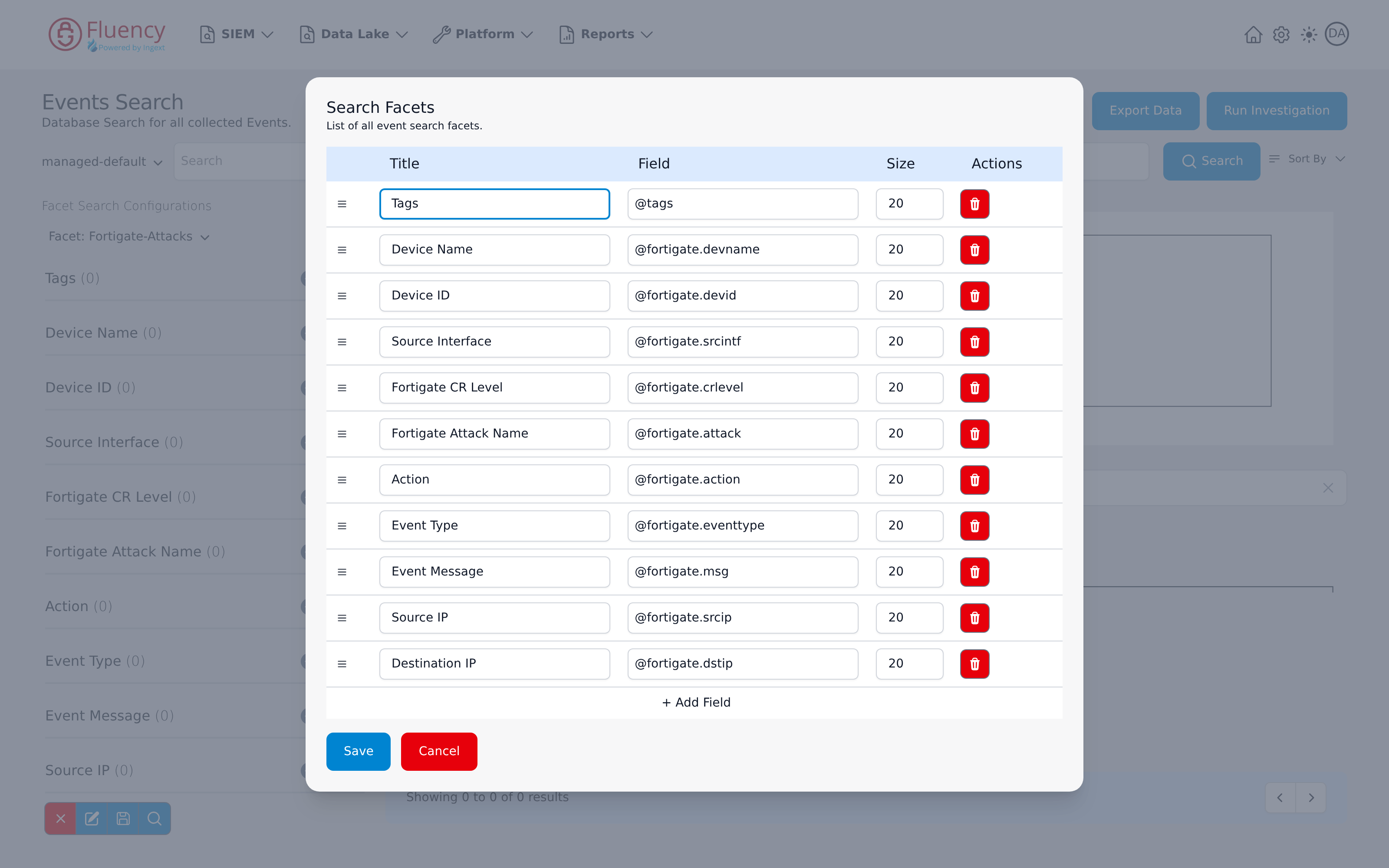The height and width of the screenshot is (868, 1389).
Task: Delete the Device ID facet row
Action: pos(974,296)
